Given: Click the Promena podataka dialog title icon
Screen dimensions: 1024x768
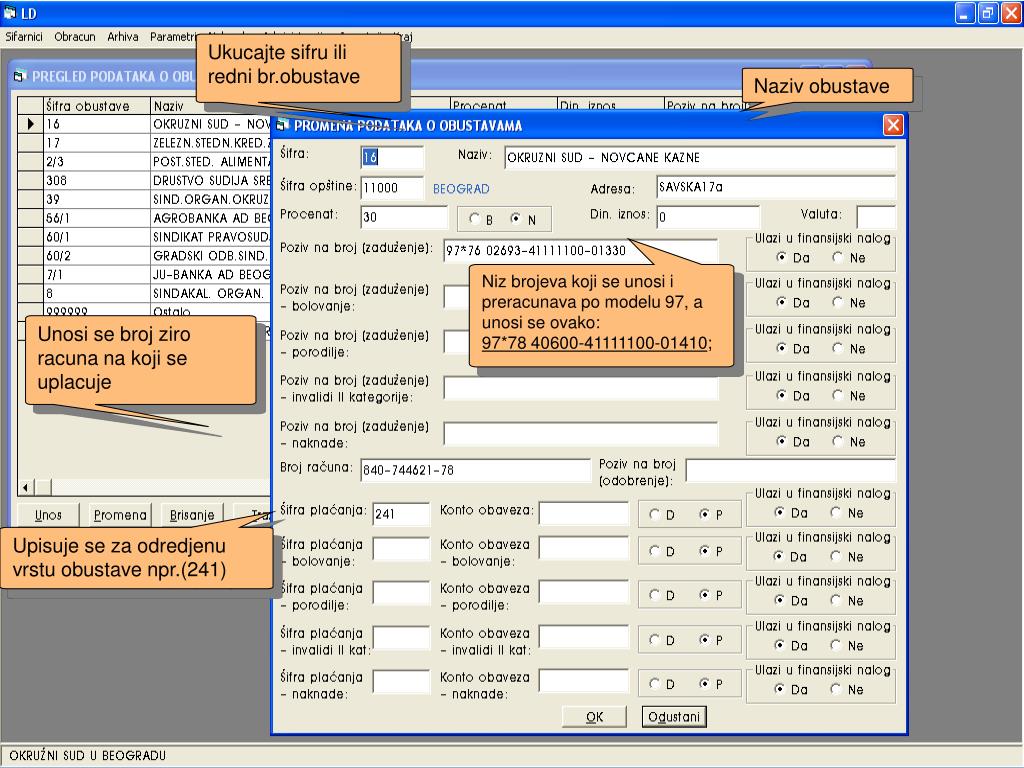Looking at the screenshot, I should click(x=282, y=125).
